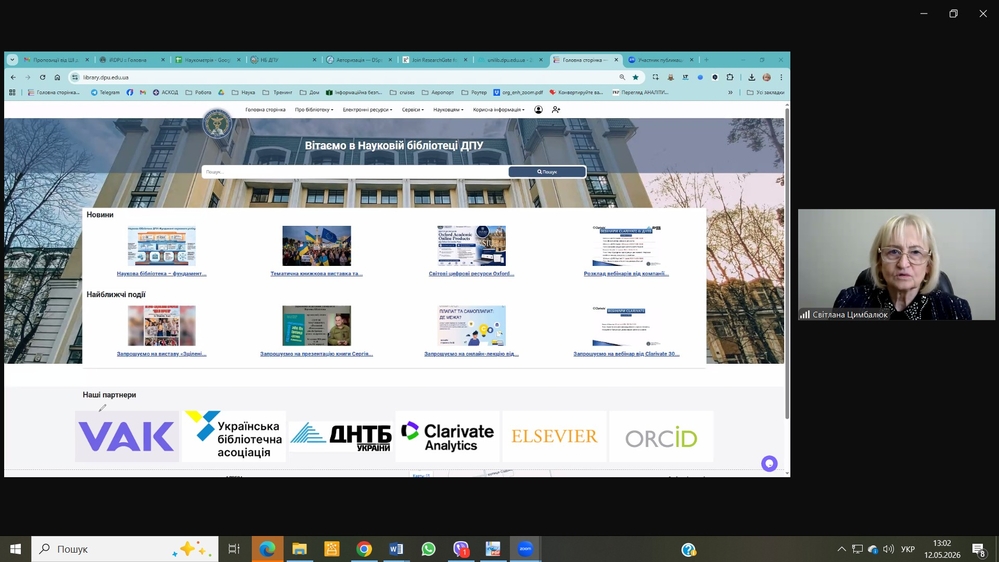Screen dimensions: 999x562
Task: Open the Elsevier partner logo
Action: (554, 436)
